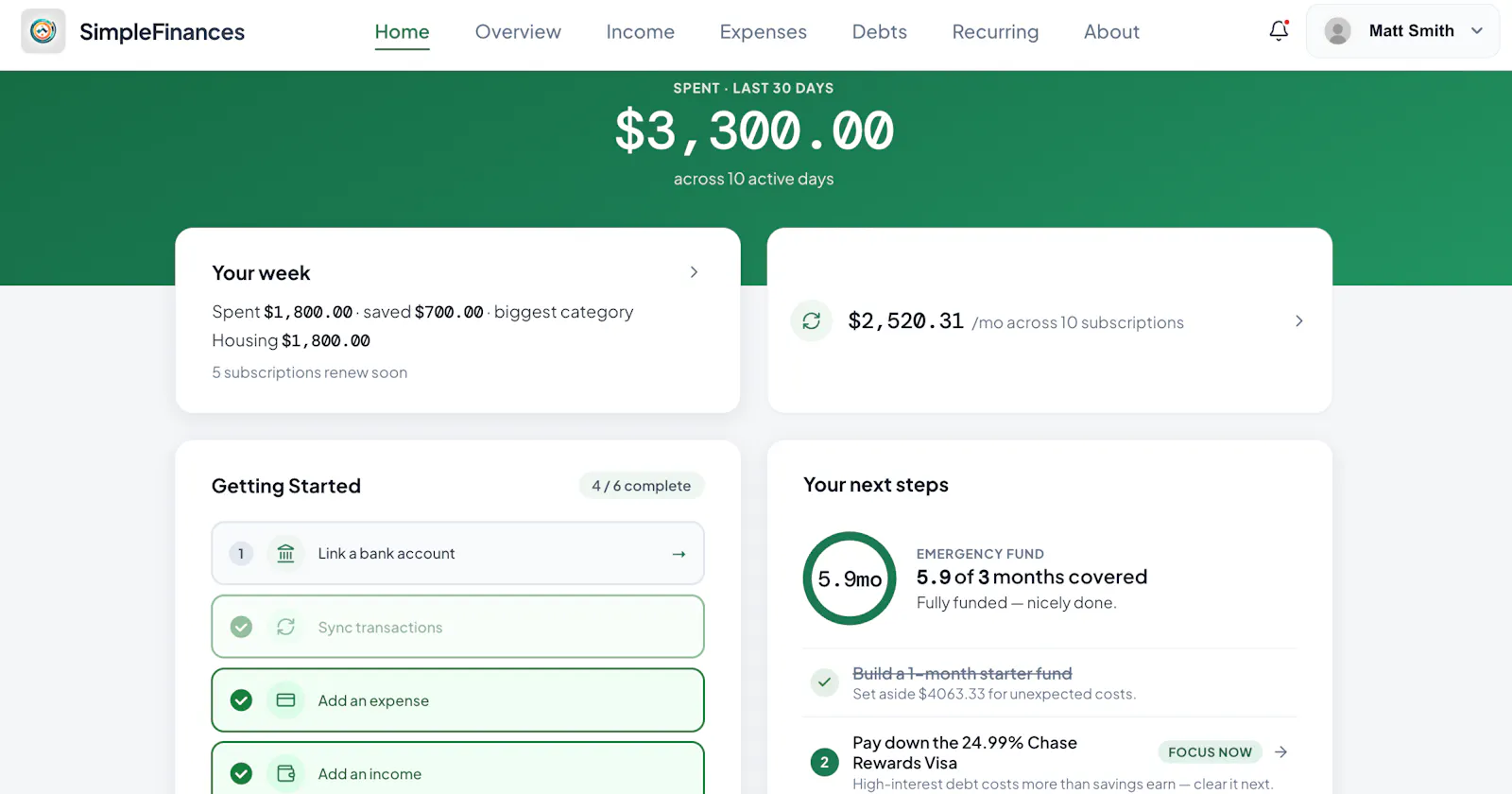Viewport: 1512px width, 794px height.
Task: Click the bank building icon
Action: tap(285, 554)
